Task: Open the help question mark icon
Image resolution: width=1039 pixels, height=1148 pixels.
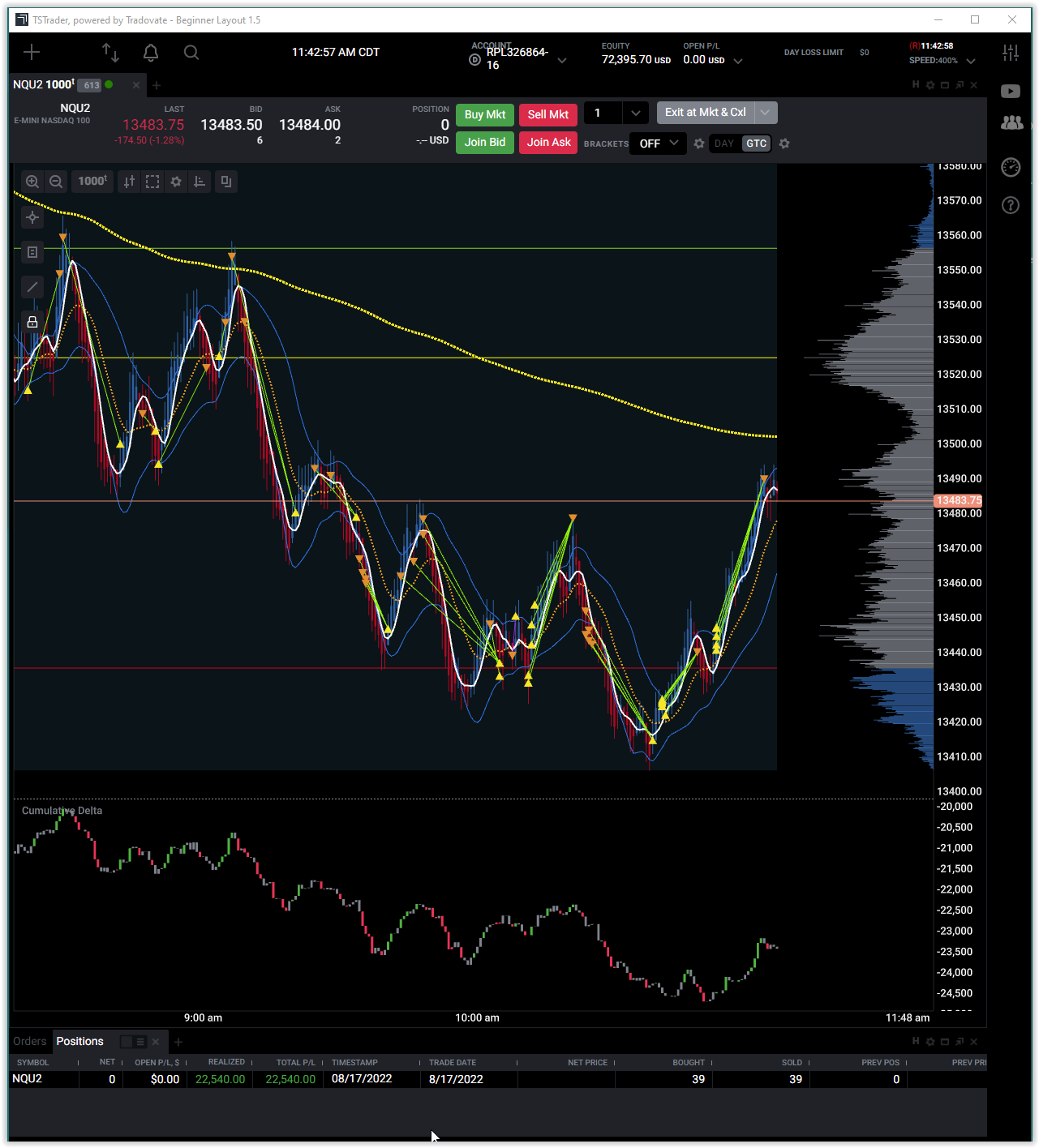Action: coord(1011,205)
